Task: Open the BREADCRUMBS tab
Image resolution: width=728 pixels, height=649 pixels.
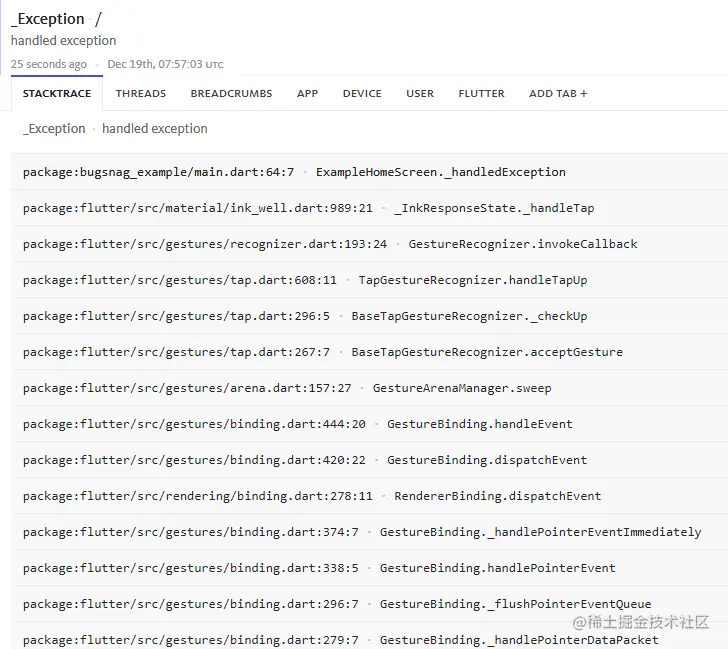Action: [x=231, y=93]
